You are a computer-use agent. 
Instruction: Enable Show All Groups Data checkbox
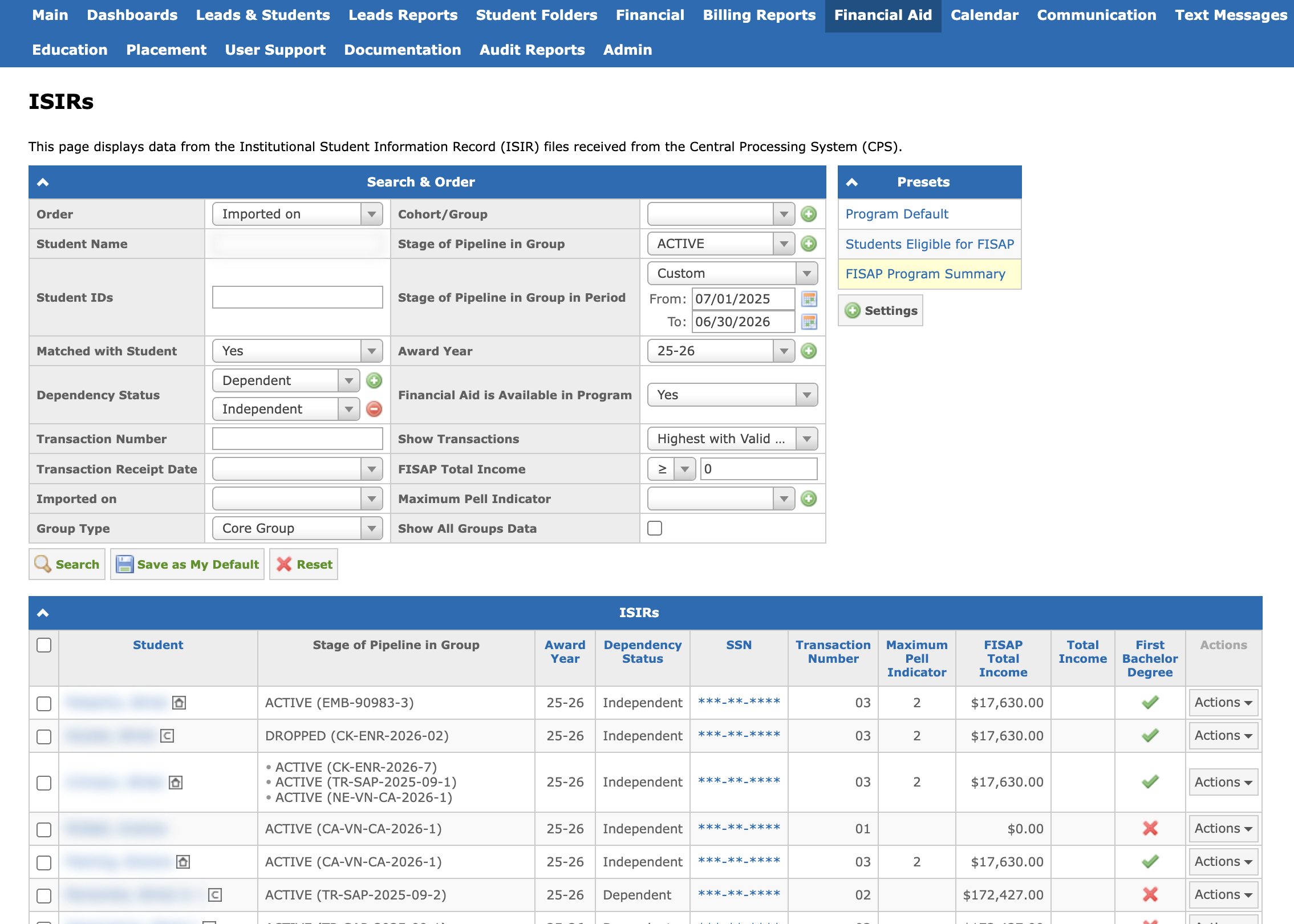[655, 528]
